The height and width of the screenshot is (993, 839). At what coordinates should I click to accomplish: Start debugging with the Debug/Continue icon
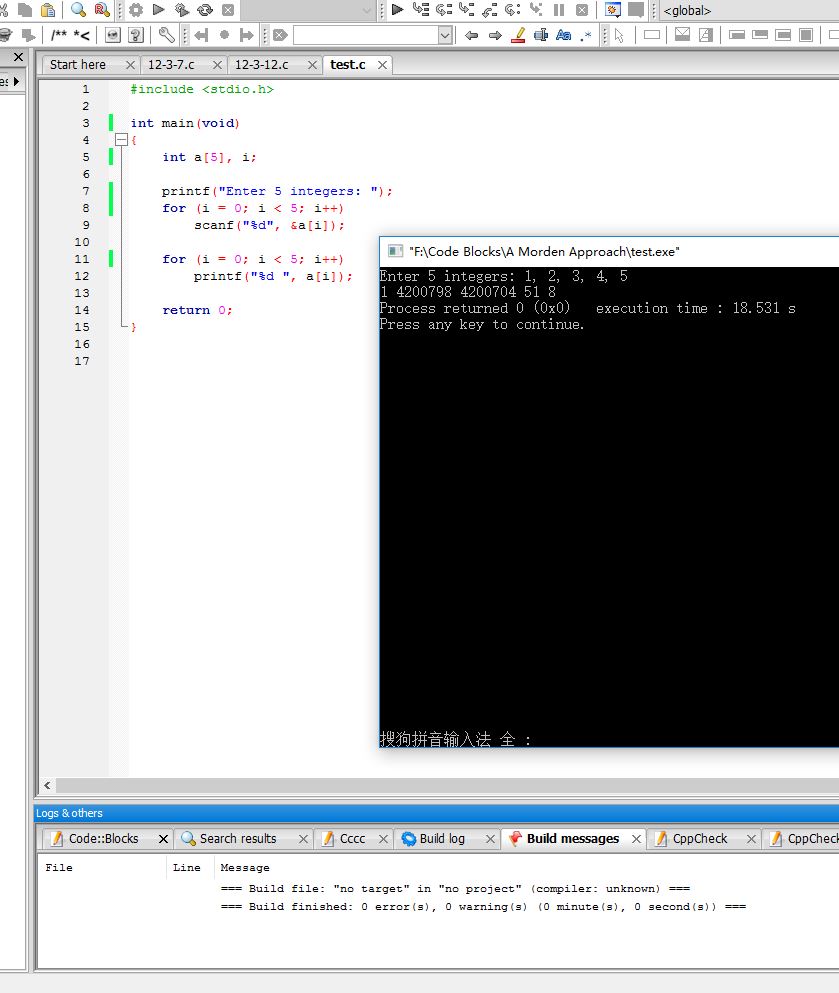[398, 10]
